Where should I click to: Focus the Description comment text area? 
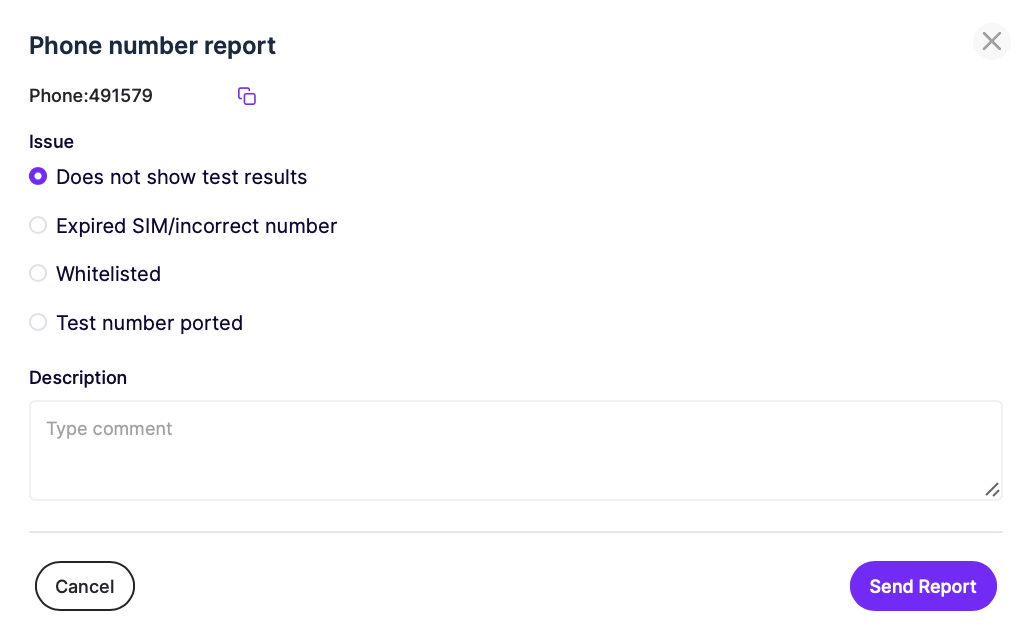[515, 450]
